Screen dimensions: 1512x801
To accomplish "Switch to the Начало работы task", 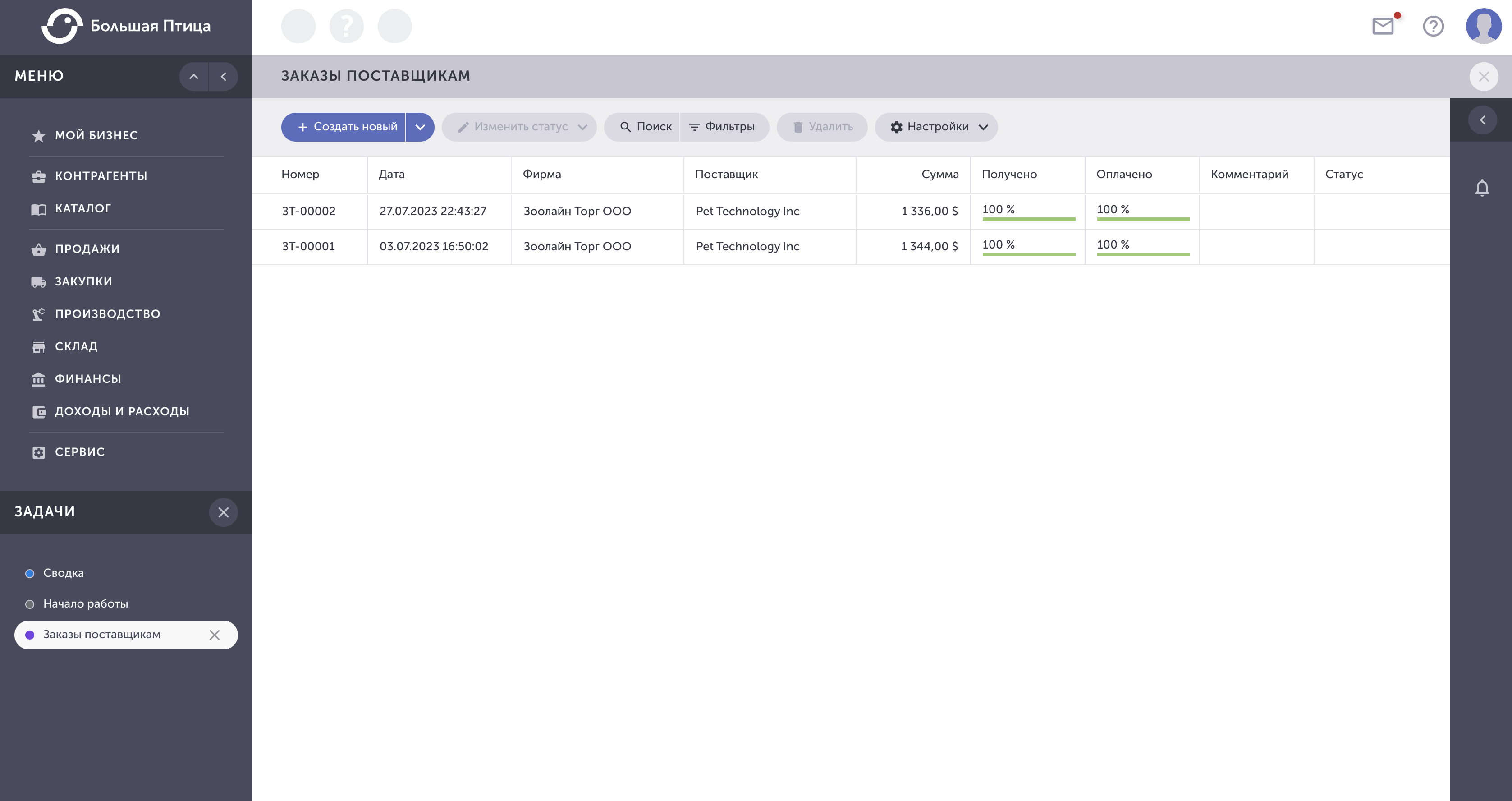I will [x=86, y=604].
